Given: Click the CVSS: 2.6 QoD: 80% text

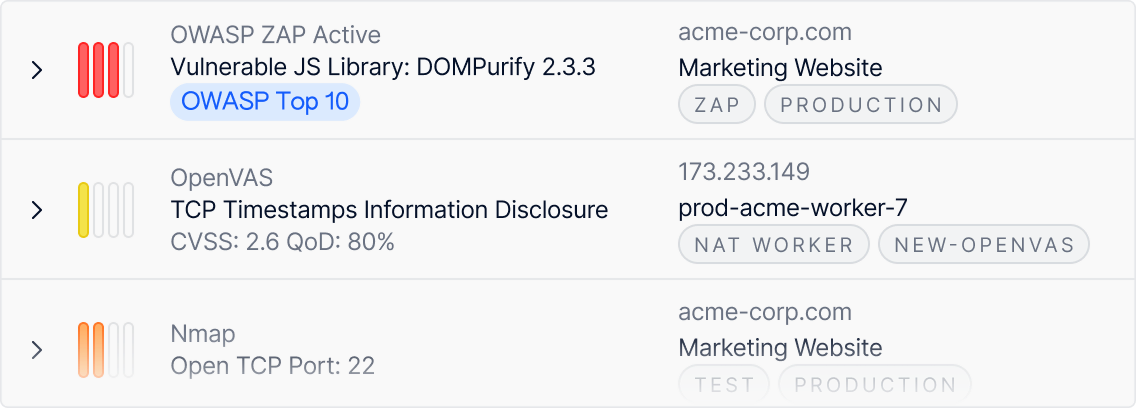Looking at the screenshot, I should click(x=283, y=242).
